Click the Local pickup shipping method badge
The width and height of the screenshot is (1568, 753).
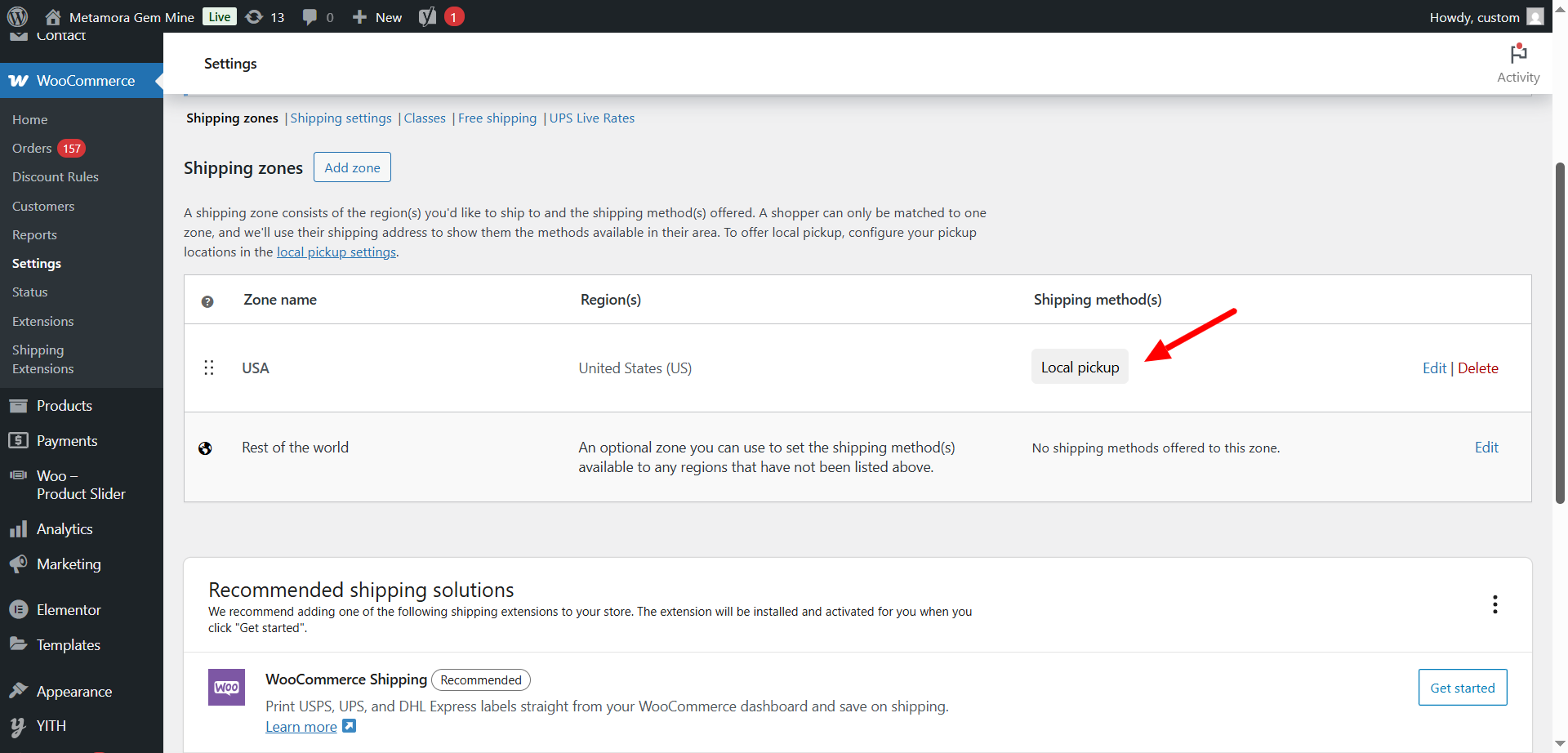click(x=1080, y=368)
